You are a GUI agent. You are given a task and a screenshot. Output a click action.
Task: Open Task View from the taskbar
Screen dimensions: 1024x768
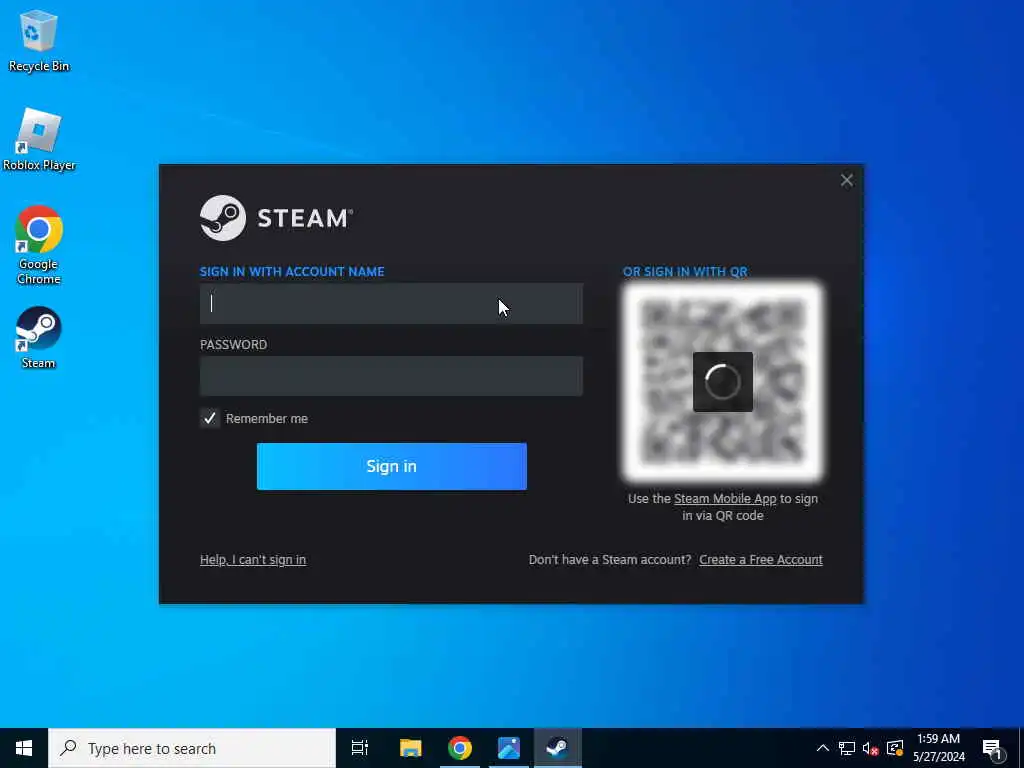click(x=360, y=748)
